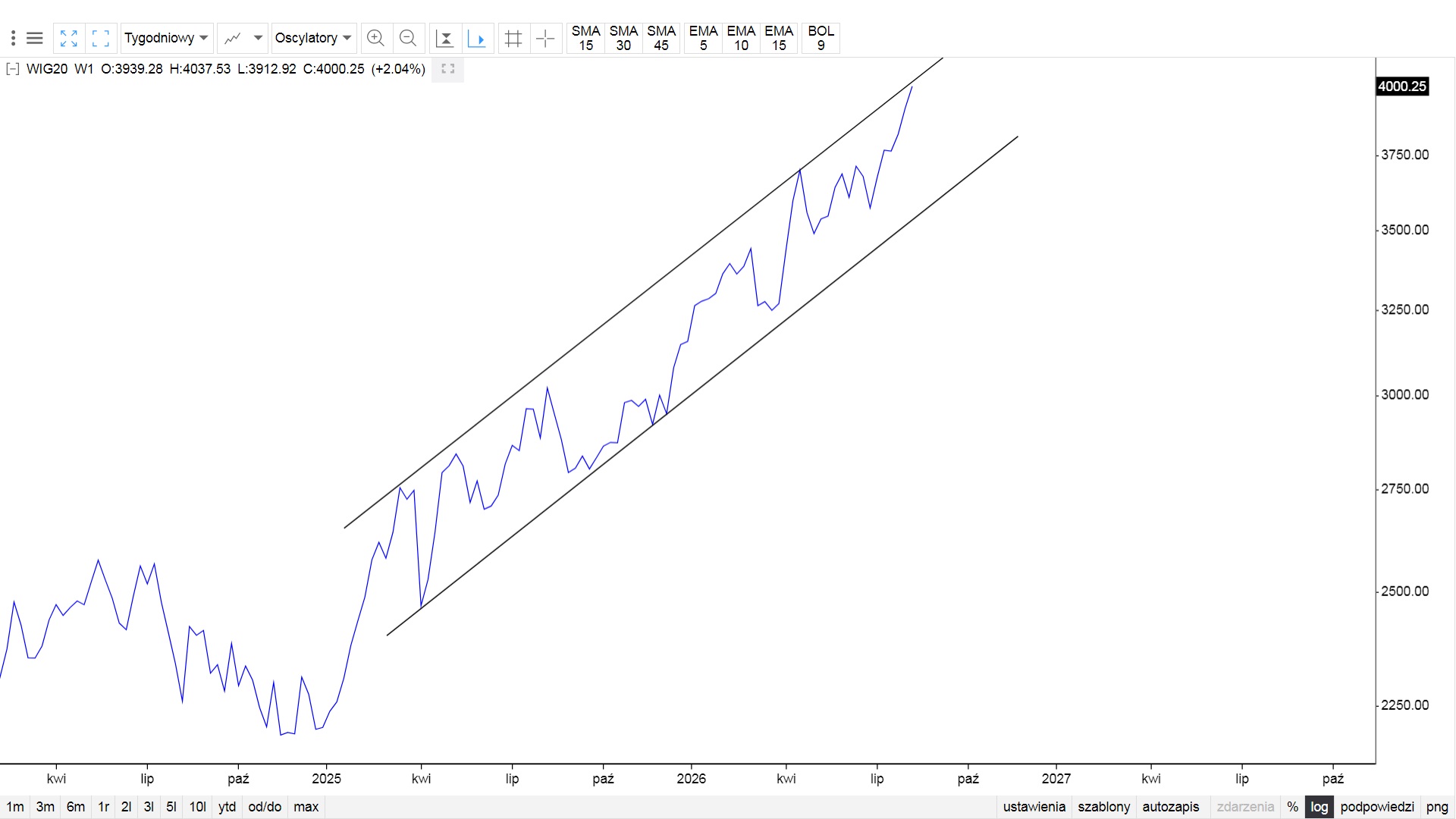Click the 3750.00 price axis label
Image resolution: width=1456 pixels, height=819 pixels.
1405,155
